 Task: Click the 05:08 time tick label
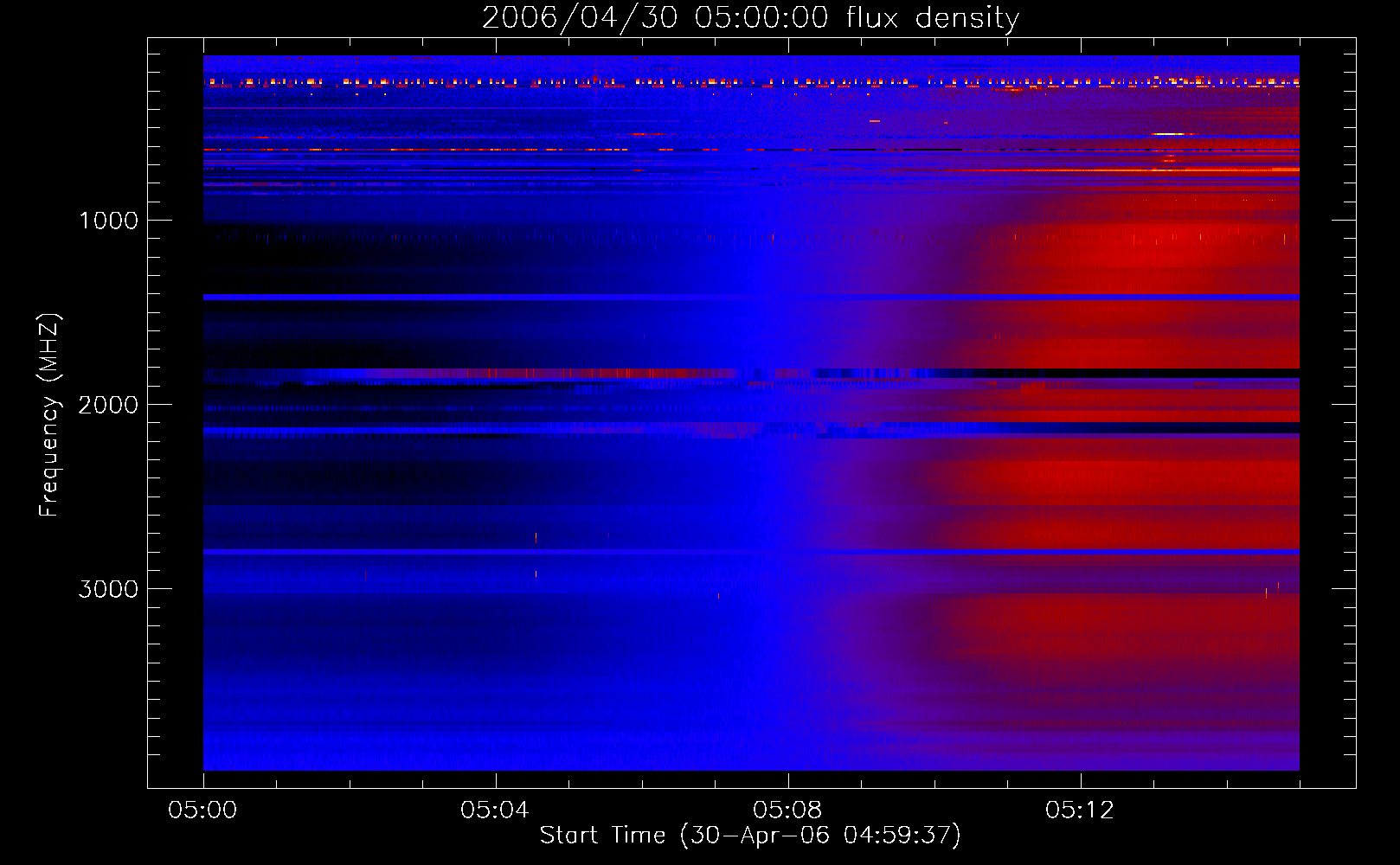pyautogui.click(x=787, y=811)
